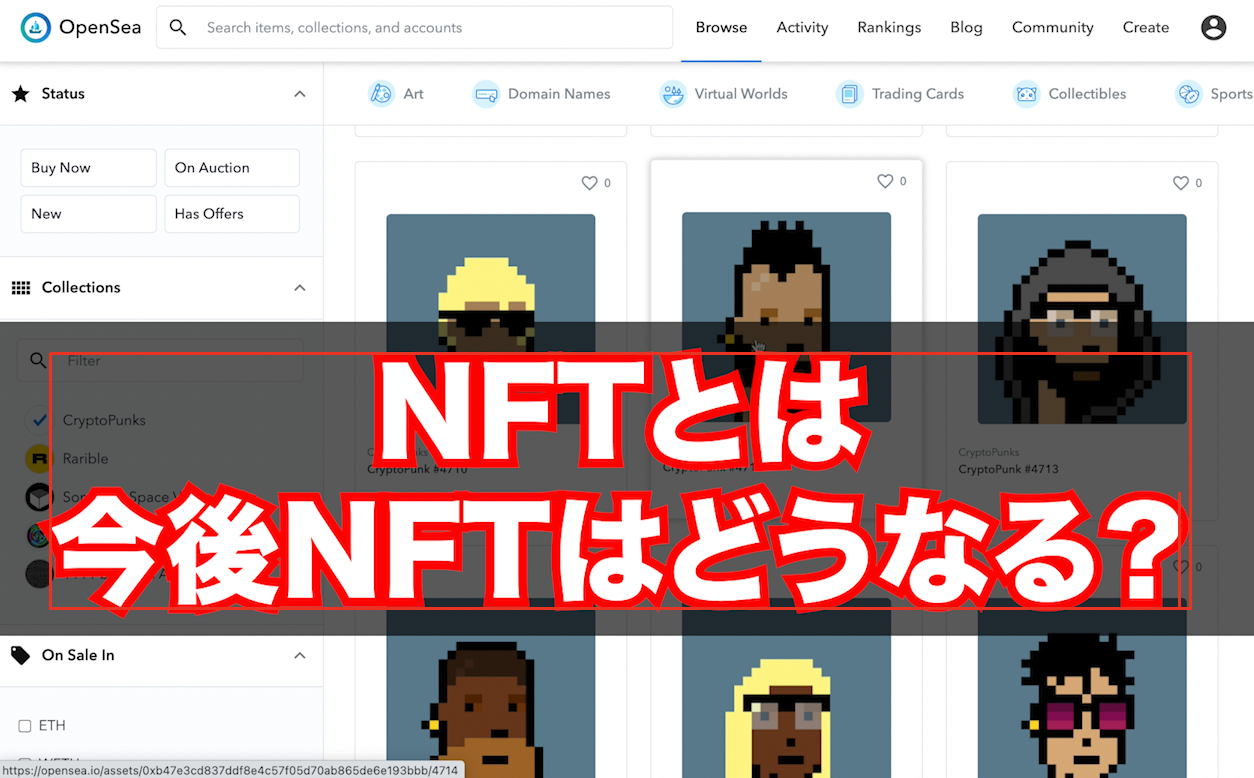Choose the Domain Names category icon

click(486, 94)
